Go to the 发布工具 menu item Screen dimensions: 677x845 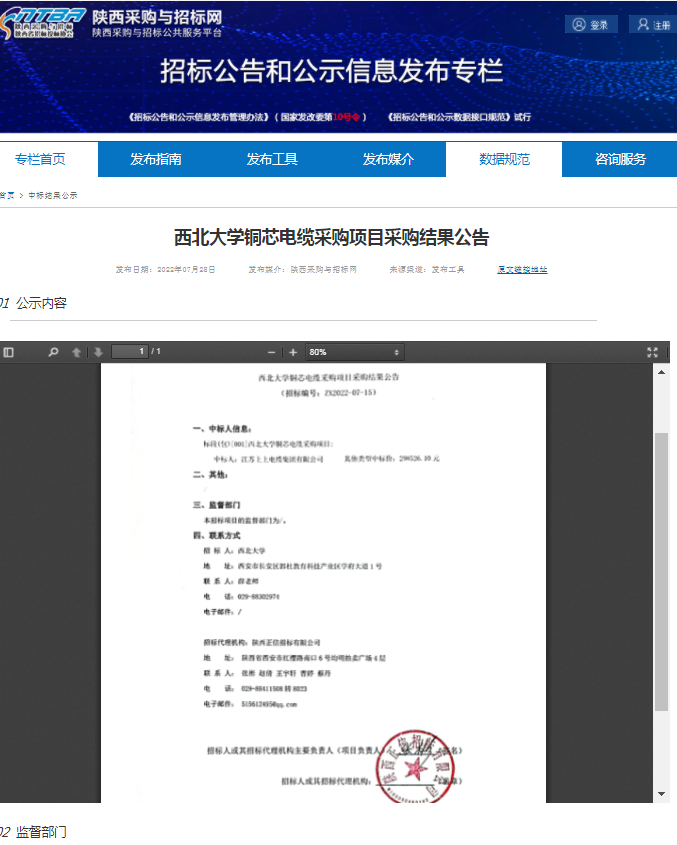click(x=272, y=159)
